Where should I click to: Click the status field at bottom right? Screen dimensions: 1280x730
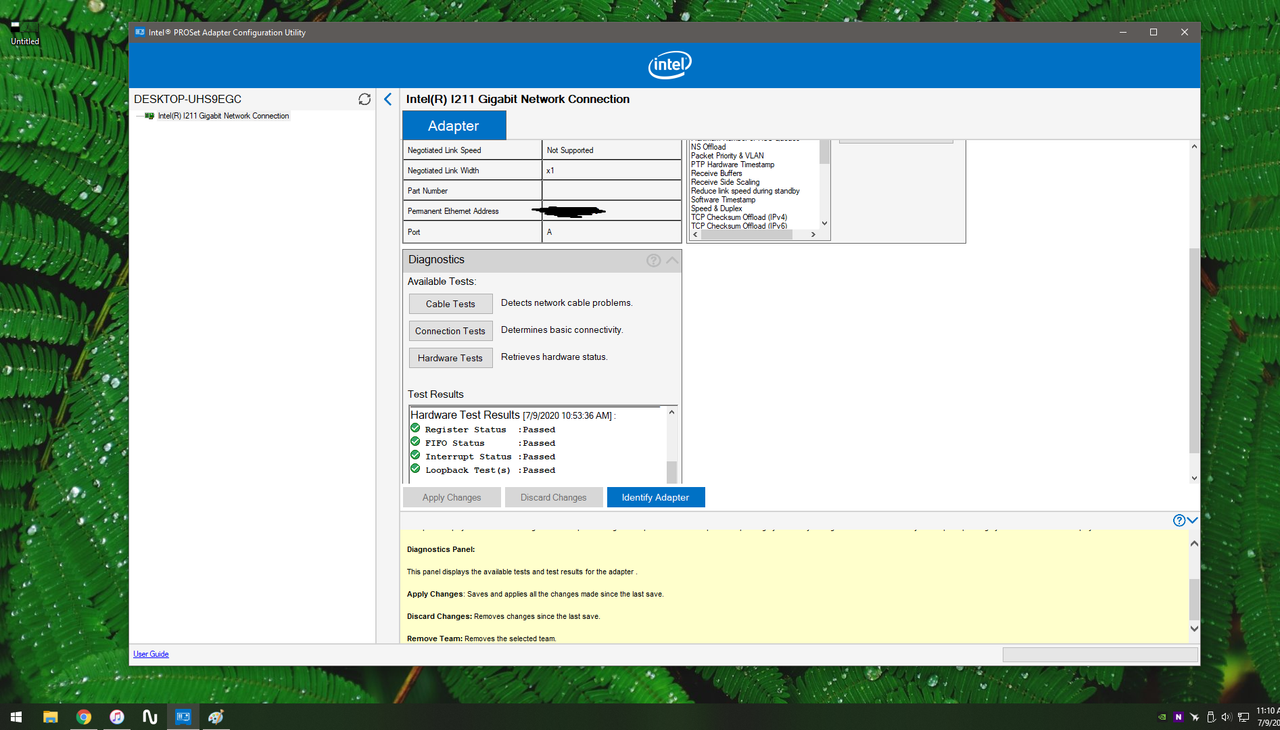click(1100, 654)
